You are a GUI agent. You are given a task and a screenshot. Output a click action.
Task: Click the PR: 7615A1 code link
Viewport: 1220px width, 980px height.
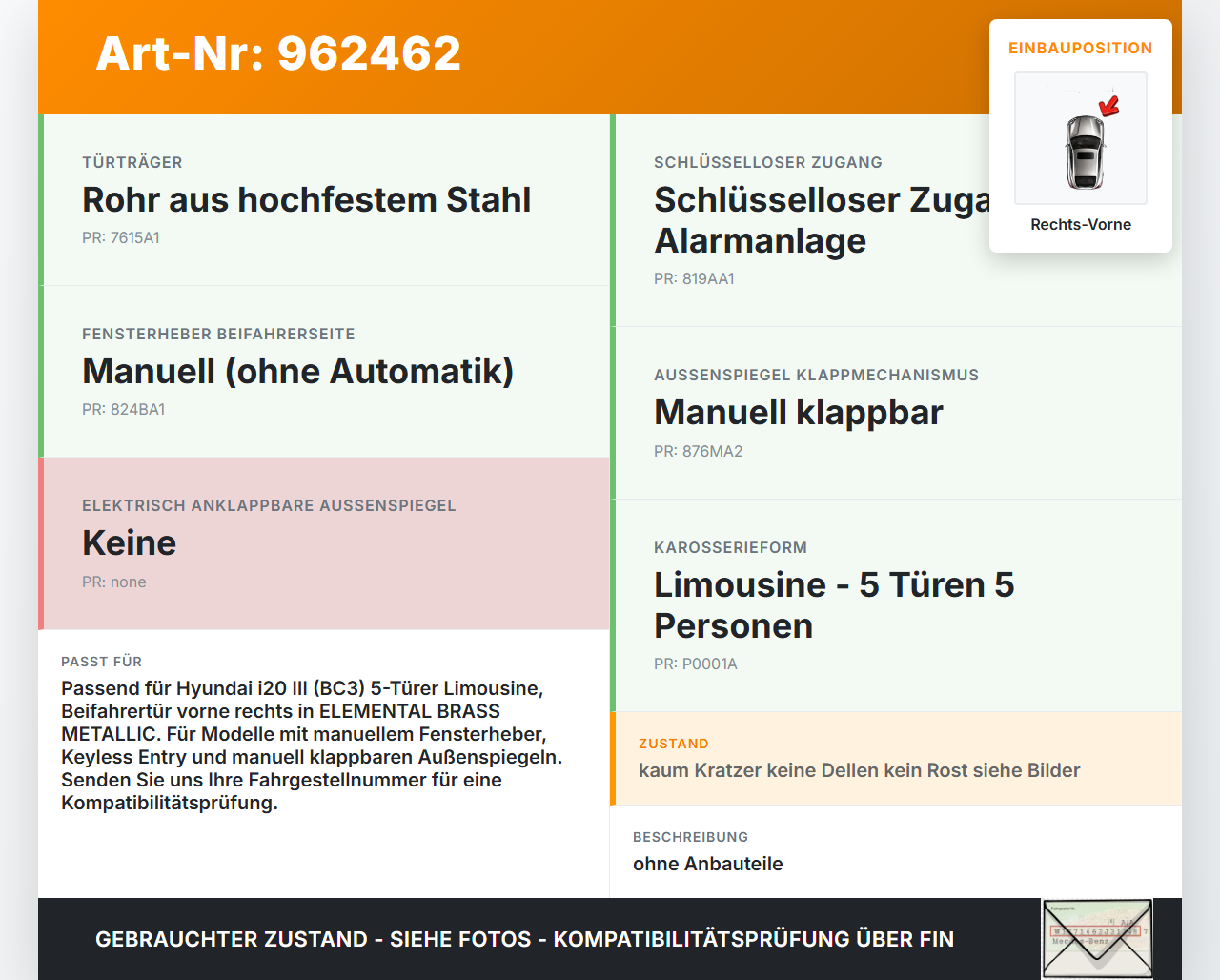point(122,237)
